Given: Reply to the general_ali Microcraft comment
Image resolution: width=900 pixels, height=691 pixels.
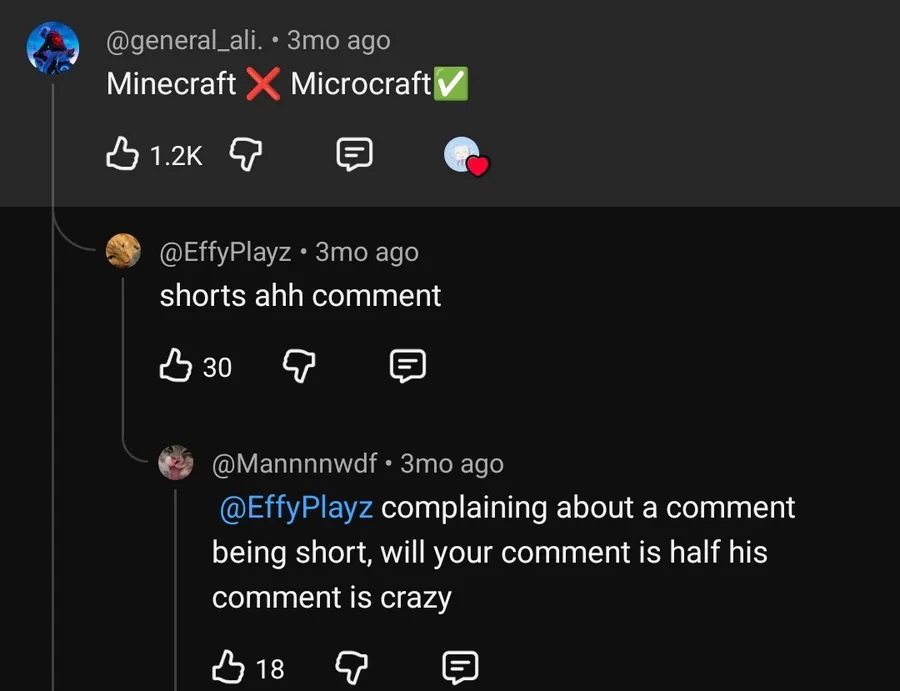Looking at the screenshot, I should pyautogui.click(x=354, y=154).
